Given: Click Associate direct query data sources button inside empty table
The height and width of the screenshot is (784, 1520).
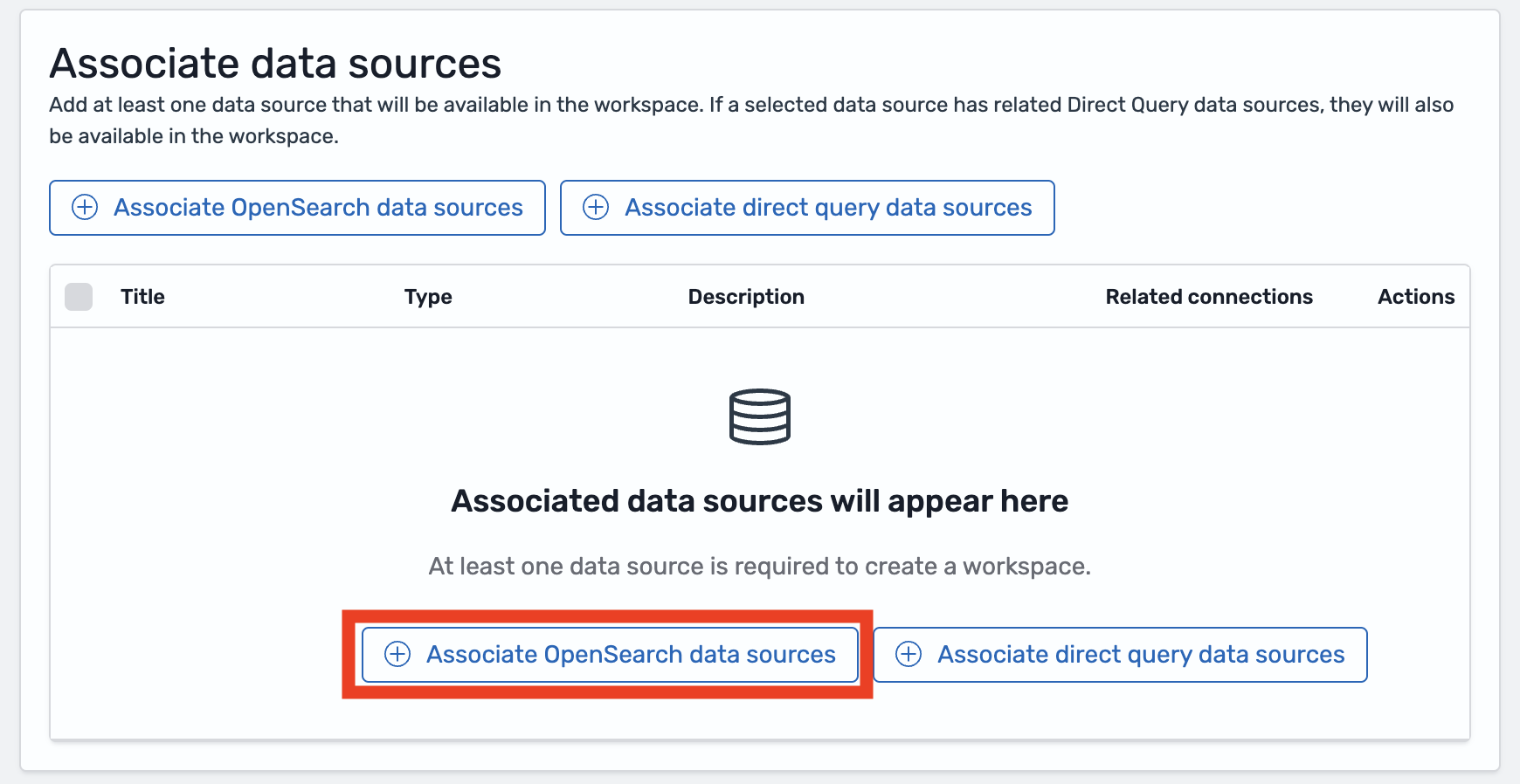Looking at the screenshot, I should 1120,655.
